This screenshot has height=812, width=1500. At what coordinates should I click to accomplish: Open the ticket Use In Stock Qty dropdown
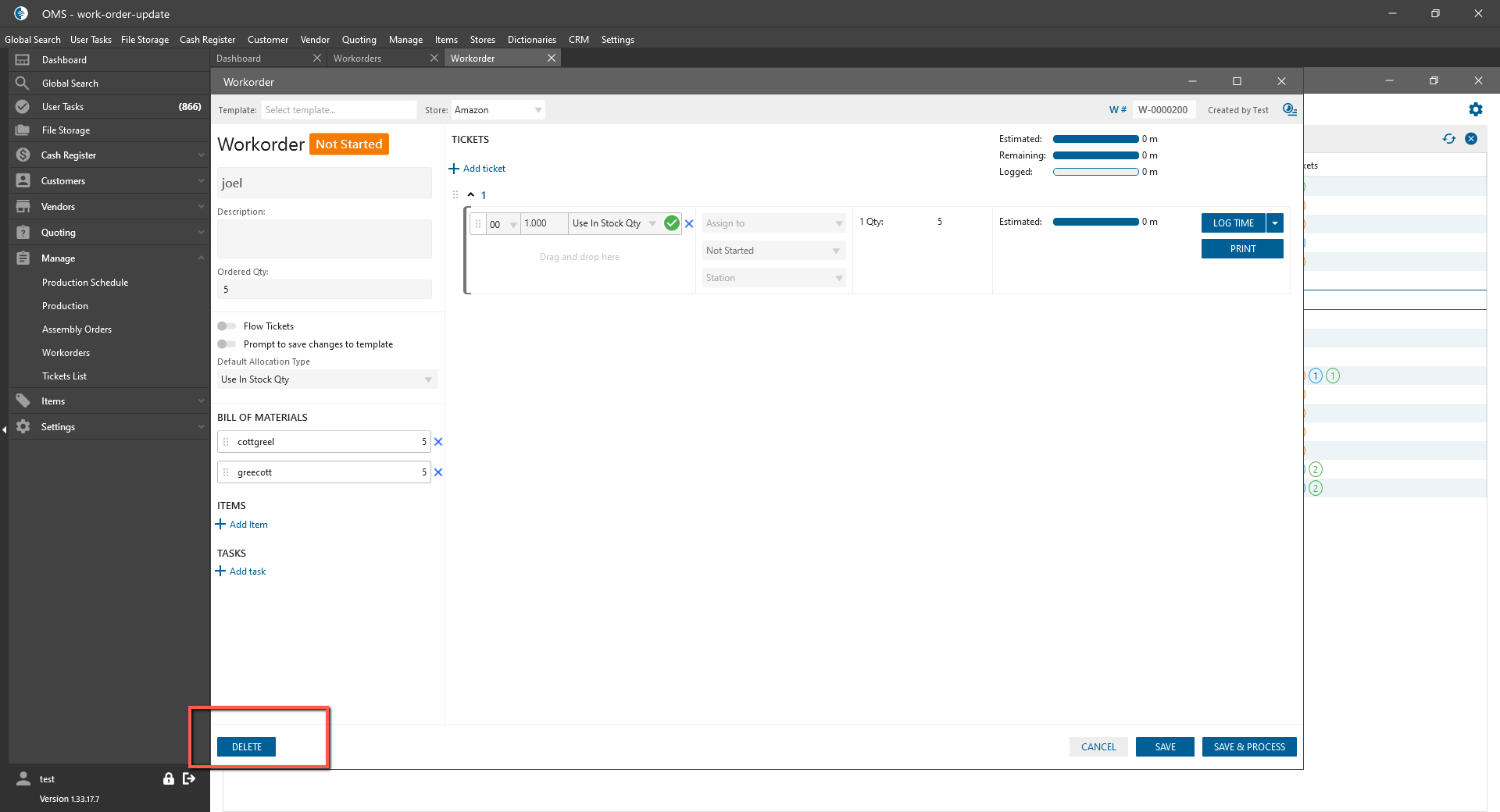(x=614, y=223)
